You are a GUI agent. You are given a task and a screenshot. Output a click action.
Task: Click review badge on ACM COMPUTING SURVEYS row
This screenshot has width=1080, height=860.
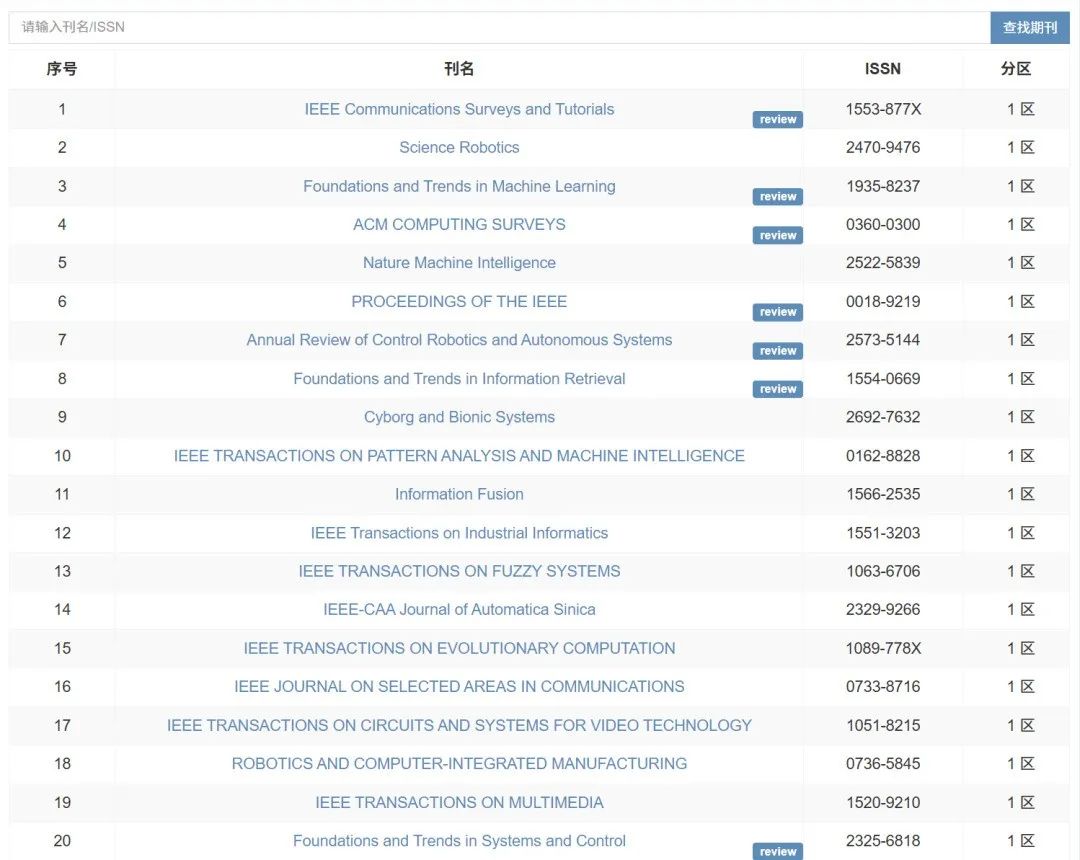[x=778, y=235]
